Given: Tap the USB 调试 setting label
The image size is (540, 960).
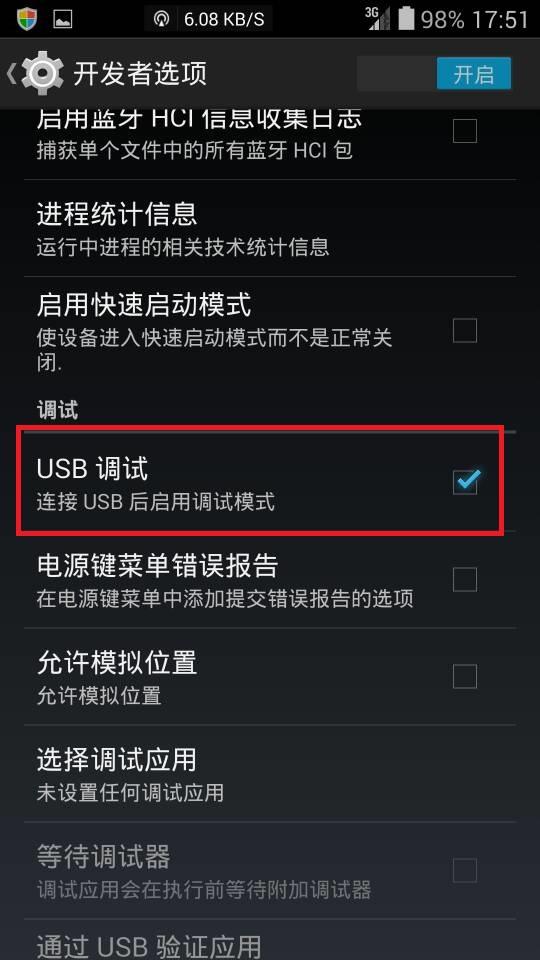Looking at the screenshot, I should (92, 469).
